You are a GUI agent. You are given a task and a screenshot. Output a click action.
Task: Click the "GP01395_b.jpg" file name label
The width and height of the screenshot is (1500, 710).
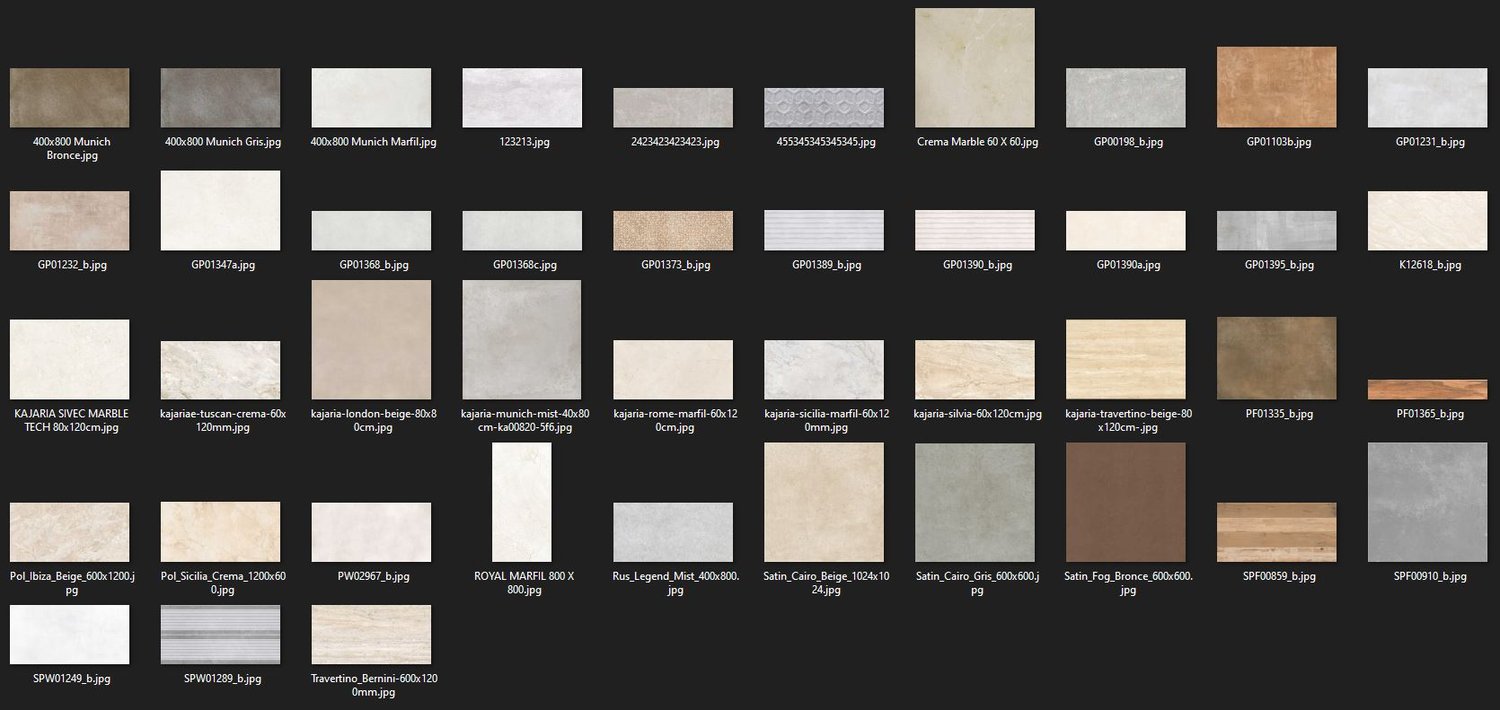1279,265
